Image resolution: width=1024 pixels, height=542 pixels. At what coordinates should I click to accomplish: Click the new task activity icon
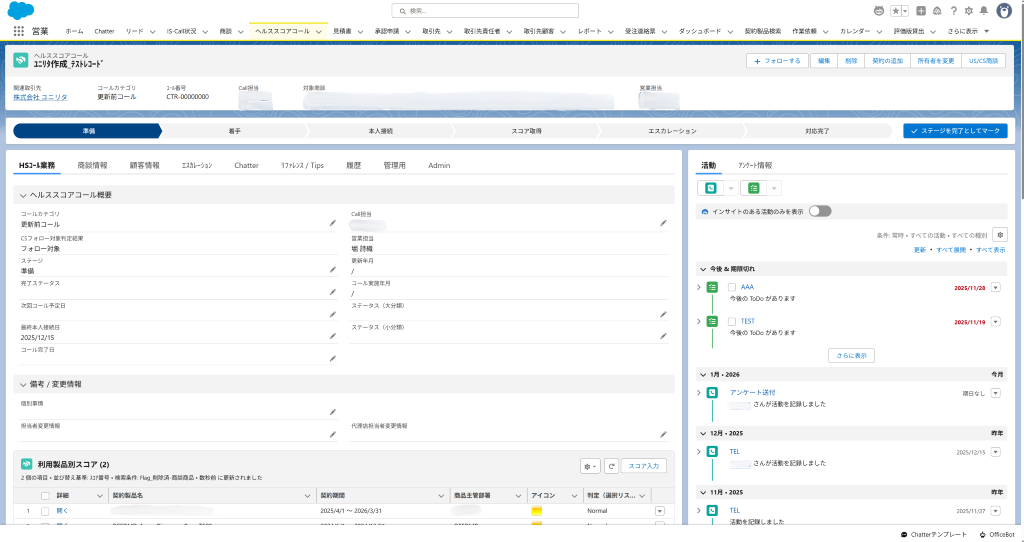pyautogui.click(x=753, y=188)
